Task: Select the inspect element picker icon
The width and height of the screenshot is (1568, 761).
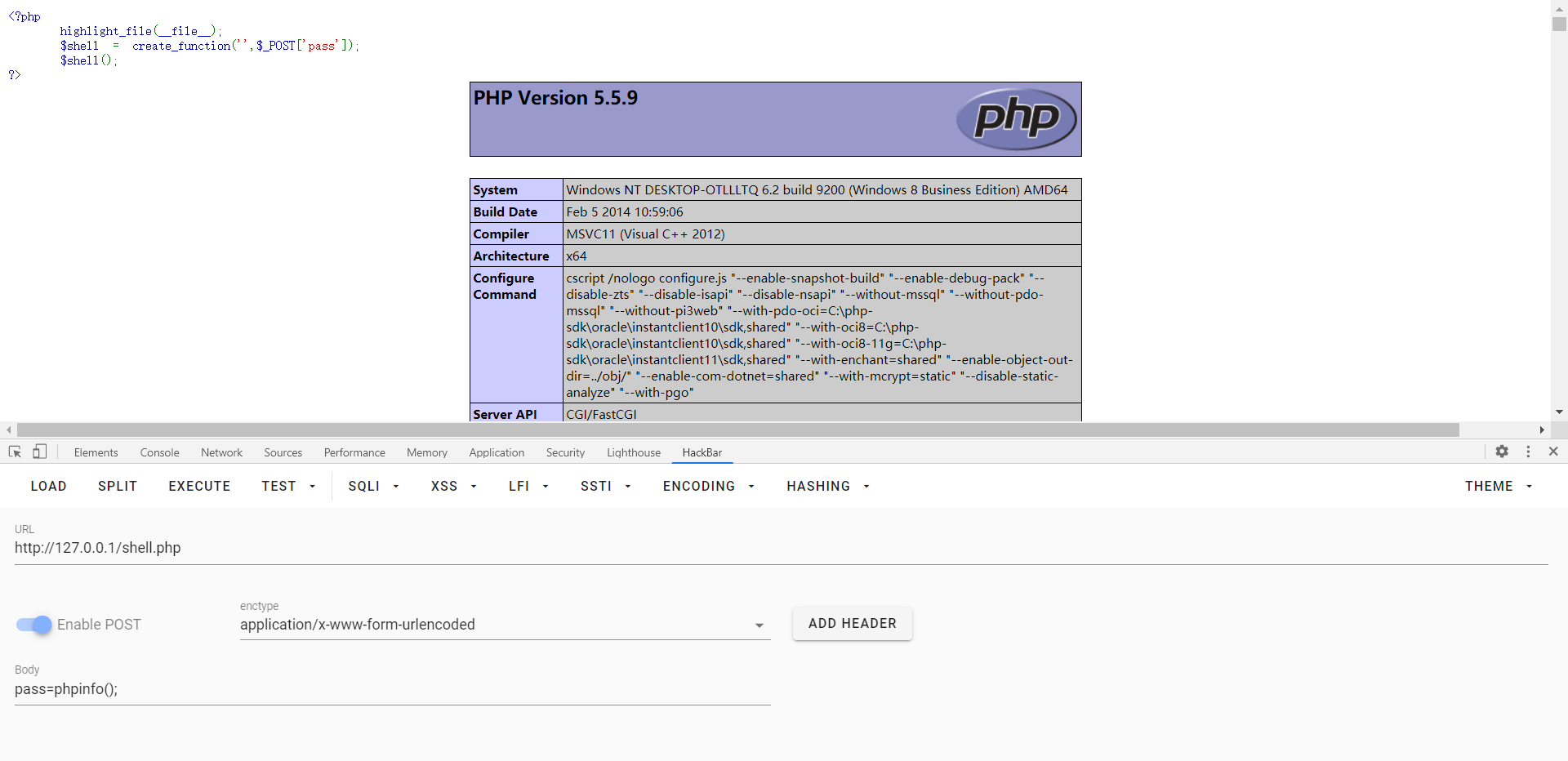Action: [15, 452]
